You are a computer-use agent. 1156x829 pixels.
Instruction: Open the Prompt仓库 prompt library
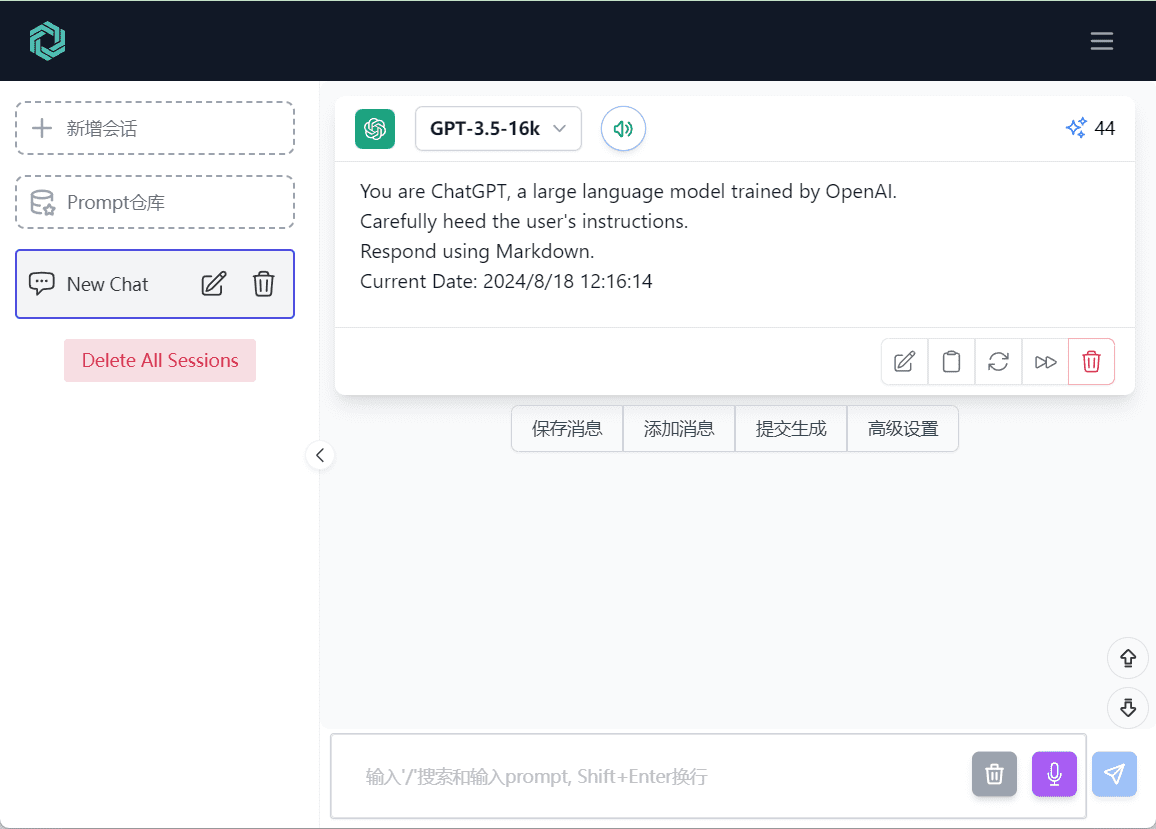tap(155, 203)
